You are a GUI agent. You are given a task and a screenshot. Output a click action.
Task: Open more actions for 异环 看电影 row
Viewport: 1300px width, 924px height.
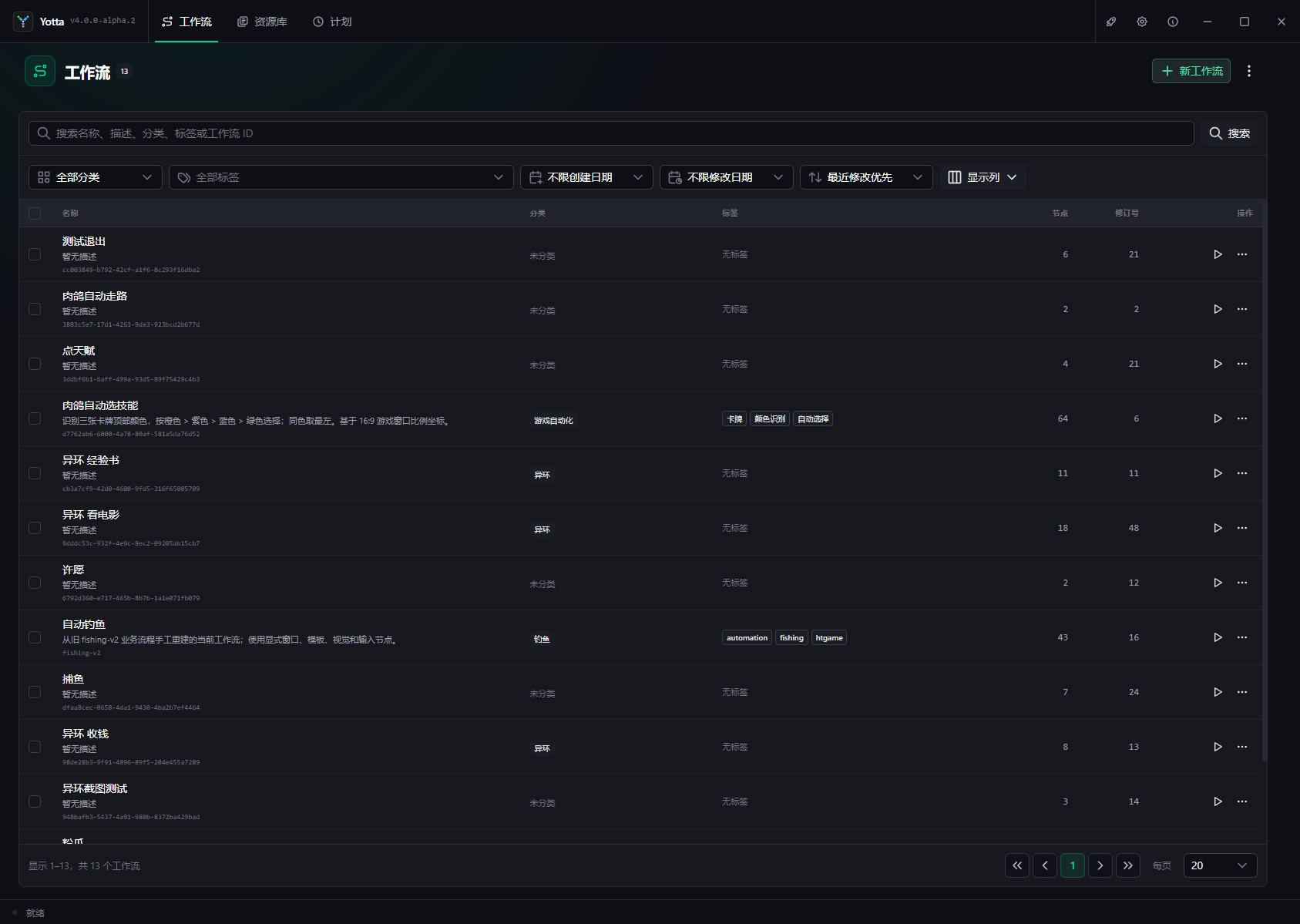[1242, 528]
